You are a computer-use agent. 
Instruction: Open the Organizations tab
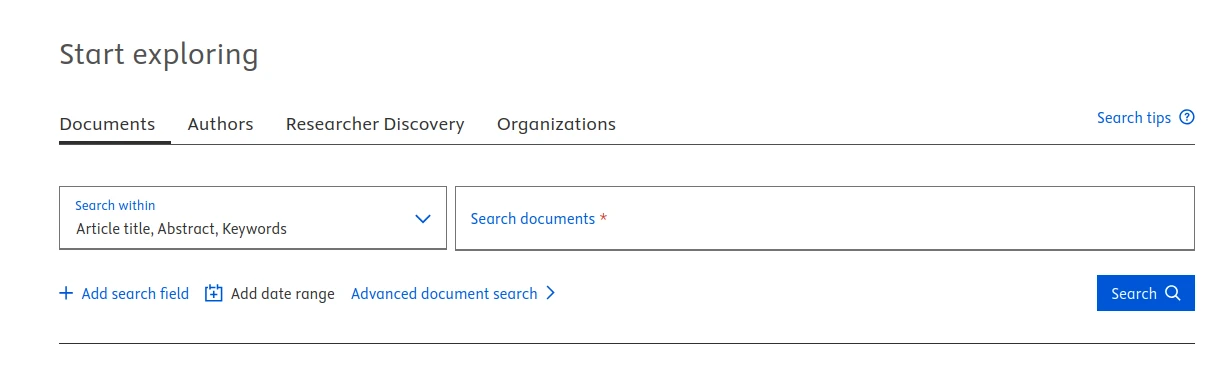point(556,124)
